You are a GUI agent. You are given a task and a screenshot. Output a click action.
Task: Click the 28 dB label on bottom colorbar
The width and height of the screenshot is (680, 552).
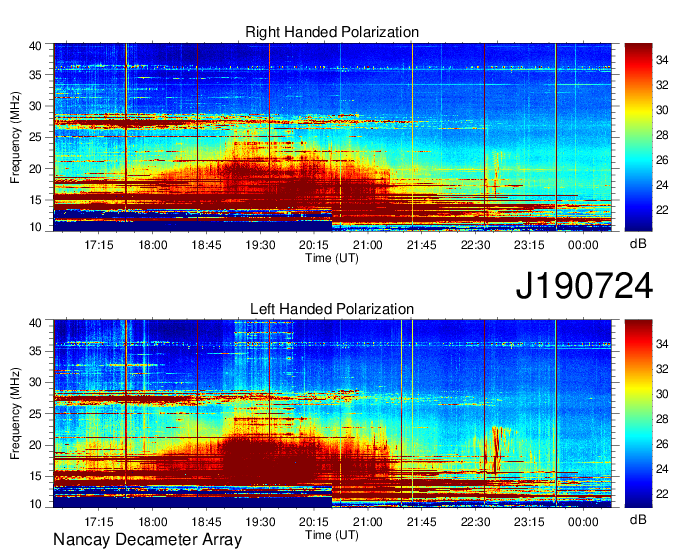tap(662, 419)
